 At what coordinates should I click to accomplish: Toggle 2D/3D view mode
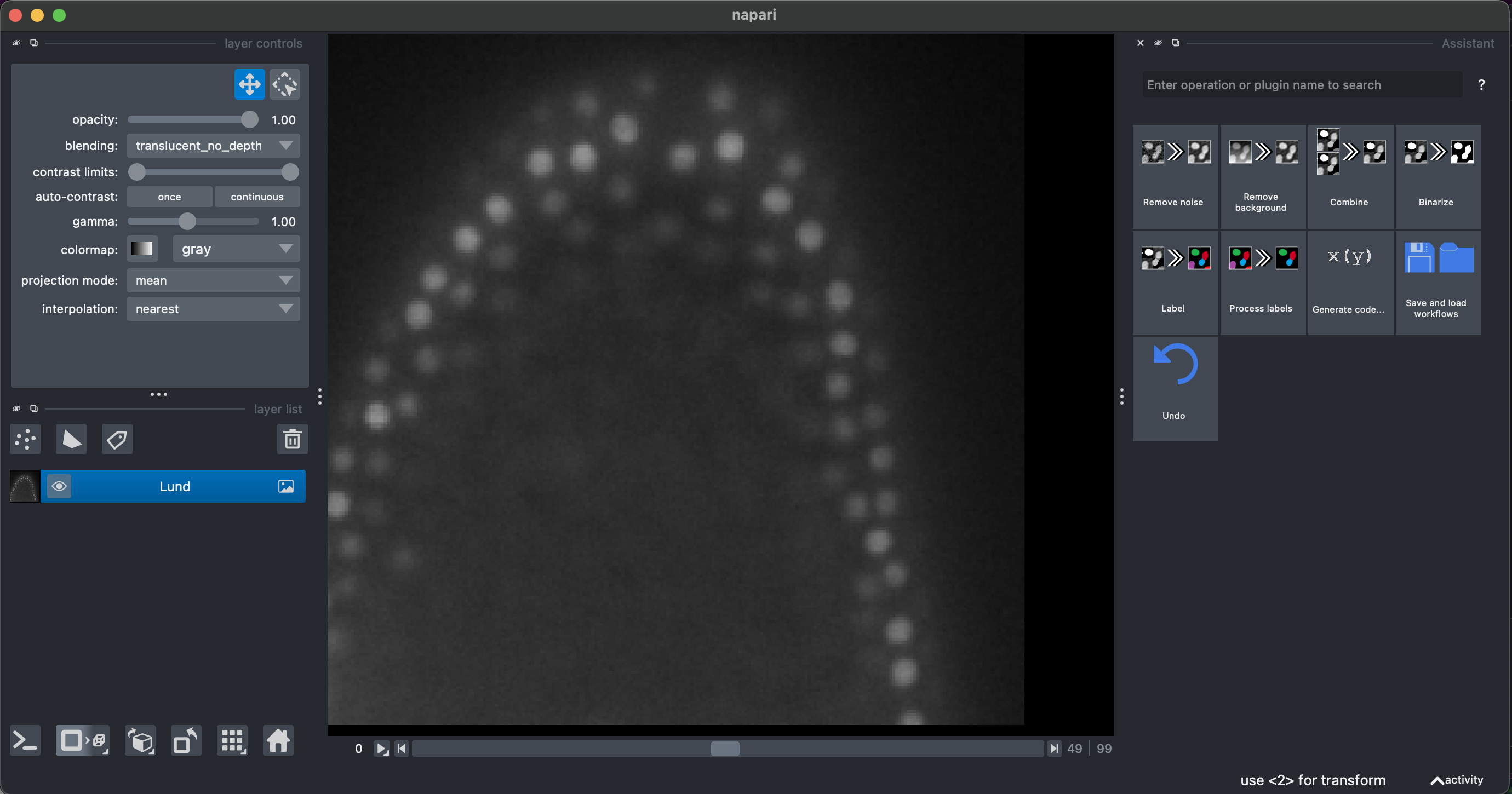(82, 740)
